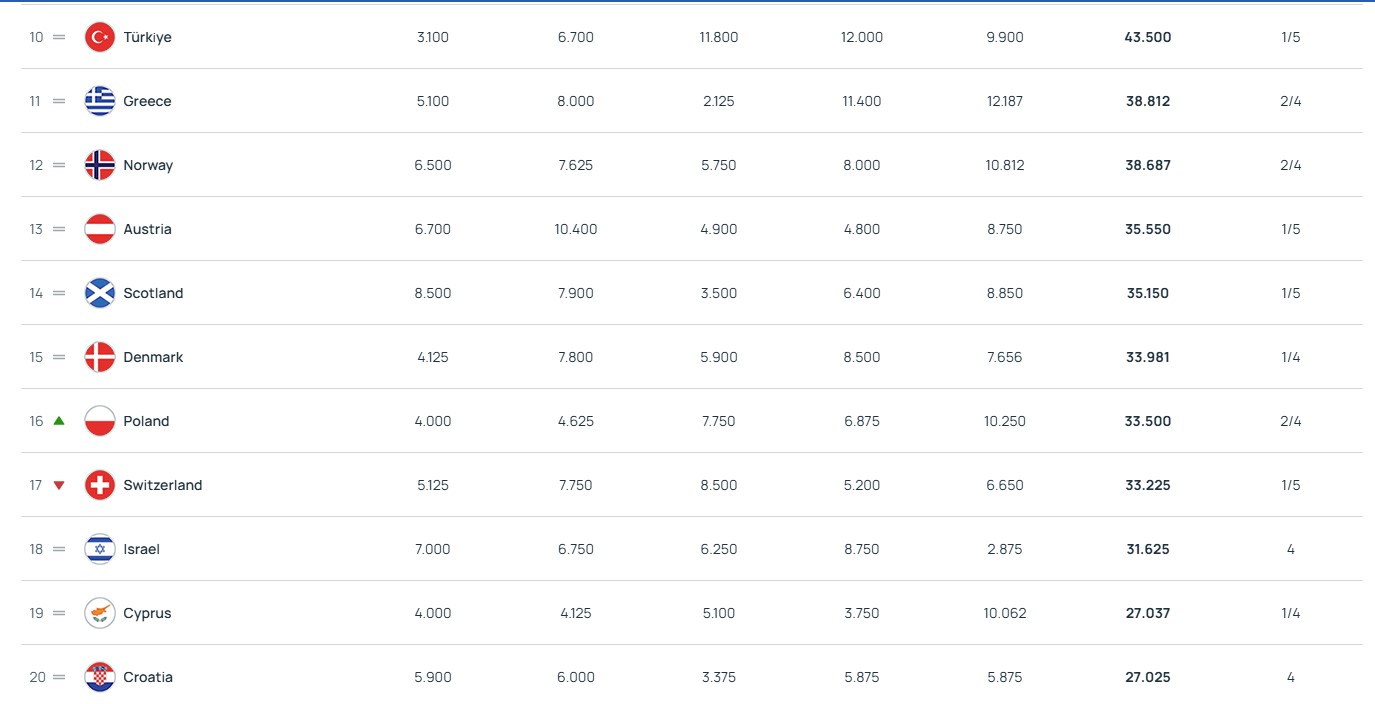Click Greece's clubs value 2/4
The width and height of the screenshot is (1375, 704).
[1291, 101]
